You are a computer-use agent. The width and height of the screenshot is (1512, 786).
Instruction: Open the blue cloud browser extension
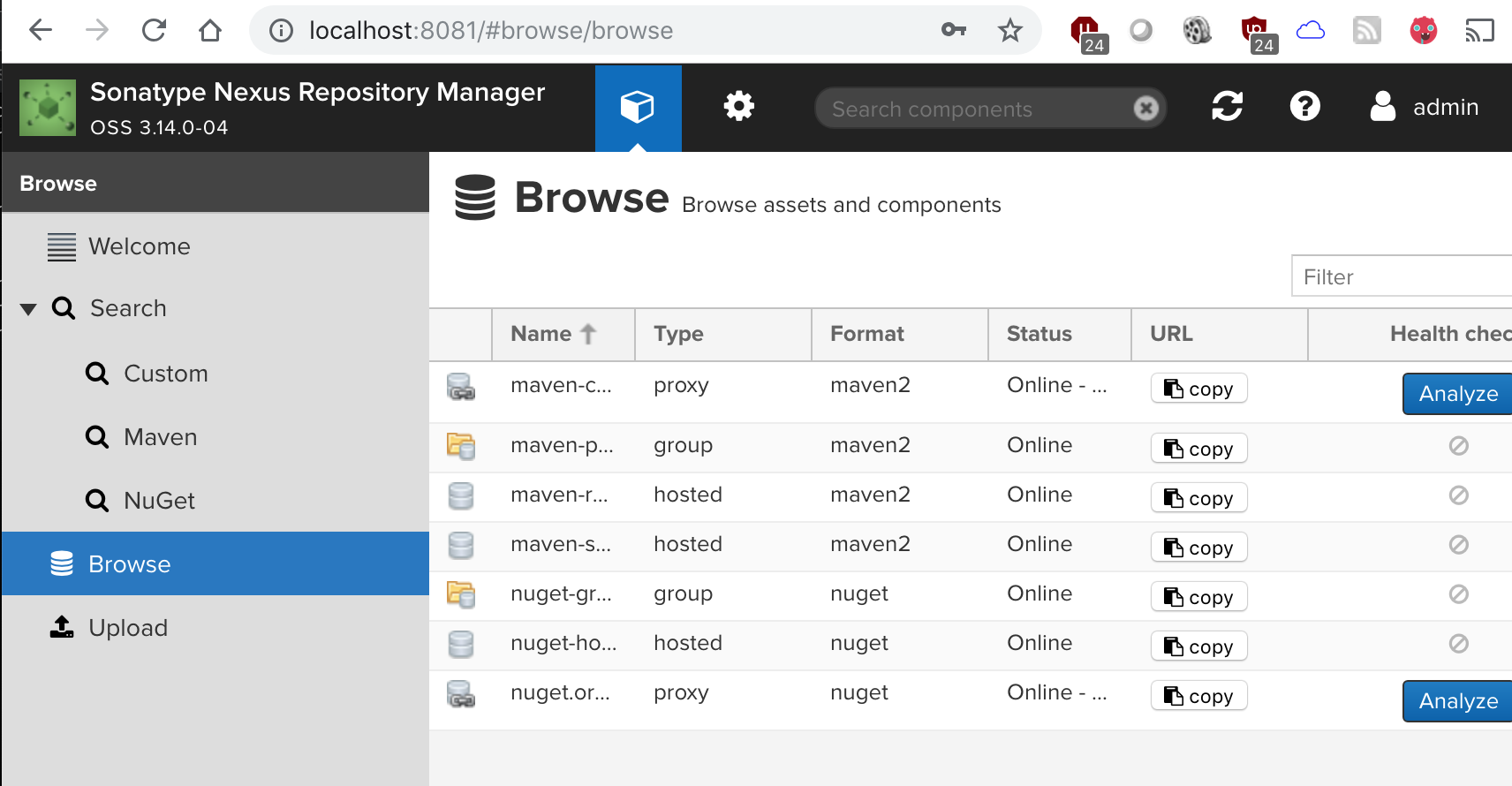point(1311,31)
